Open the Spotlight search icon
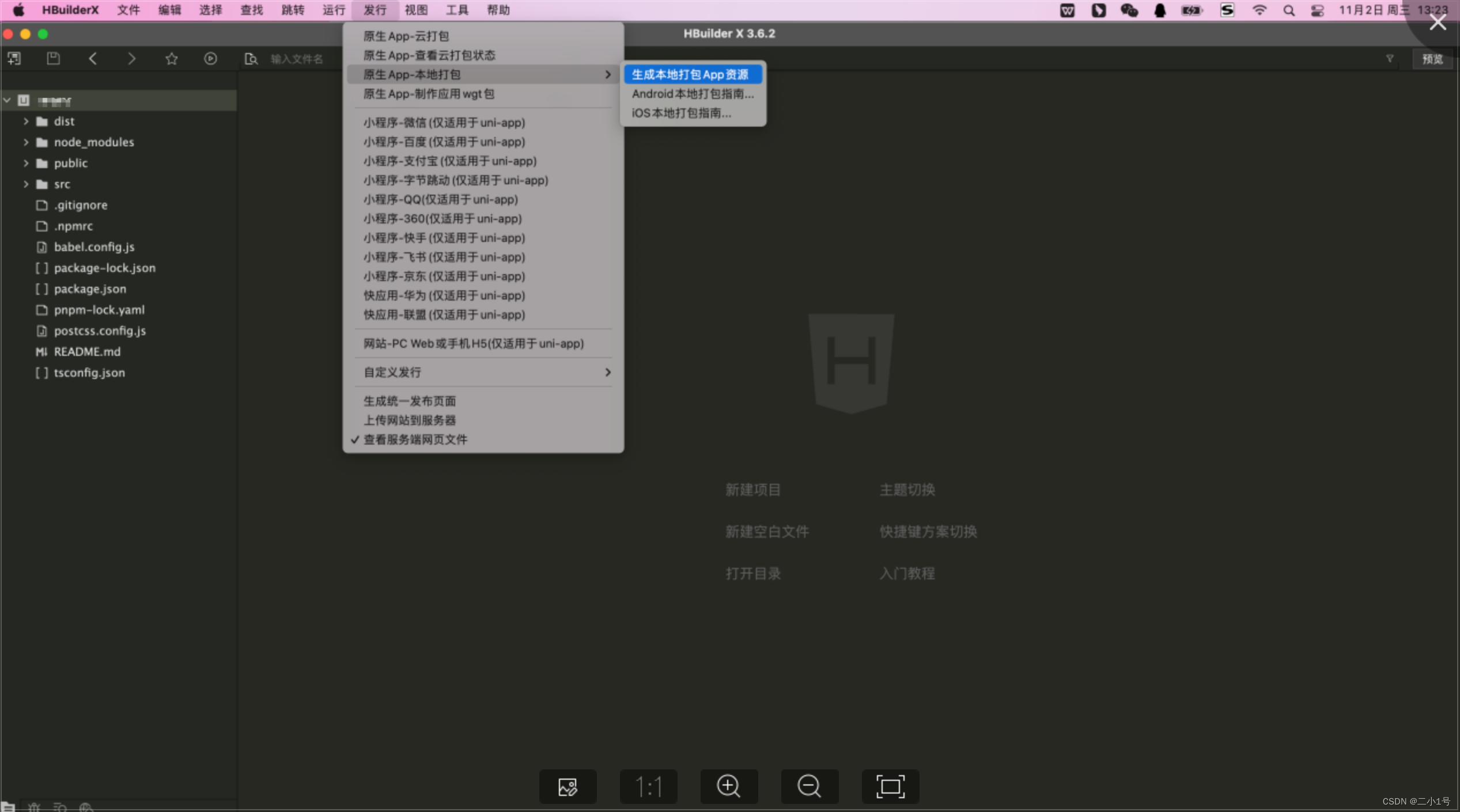Viewport: 1460px width, 812px height. [x=1288, y=10]
